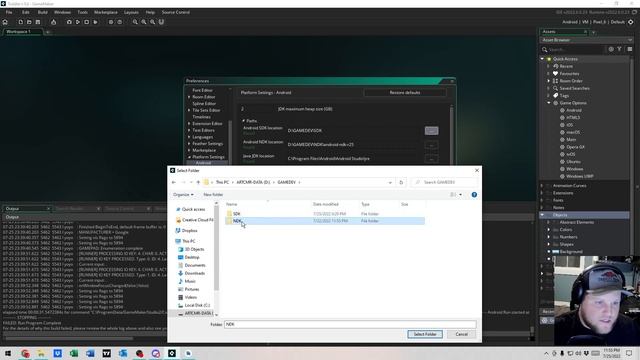640x360 pixels.
Task: Click the New Project toolbar icon
Action: (20, 22)
